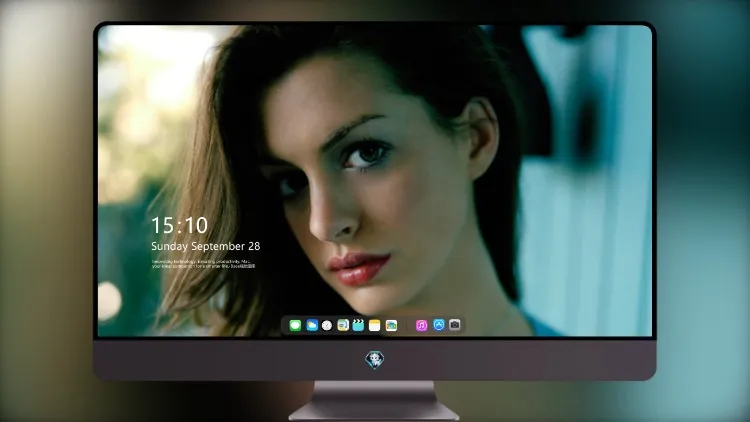This screenshot has height=422, width=750.
Task: Open the yellow Notes app in dock
Action: (375, 325)
